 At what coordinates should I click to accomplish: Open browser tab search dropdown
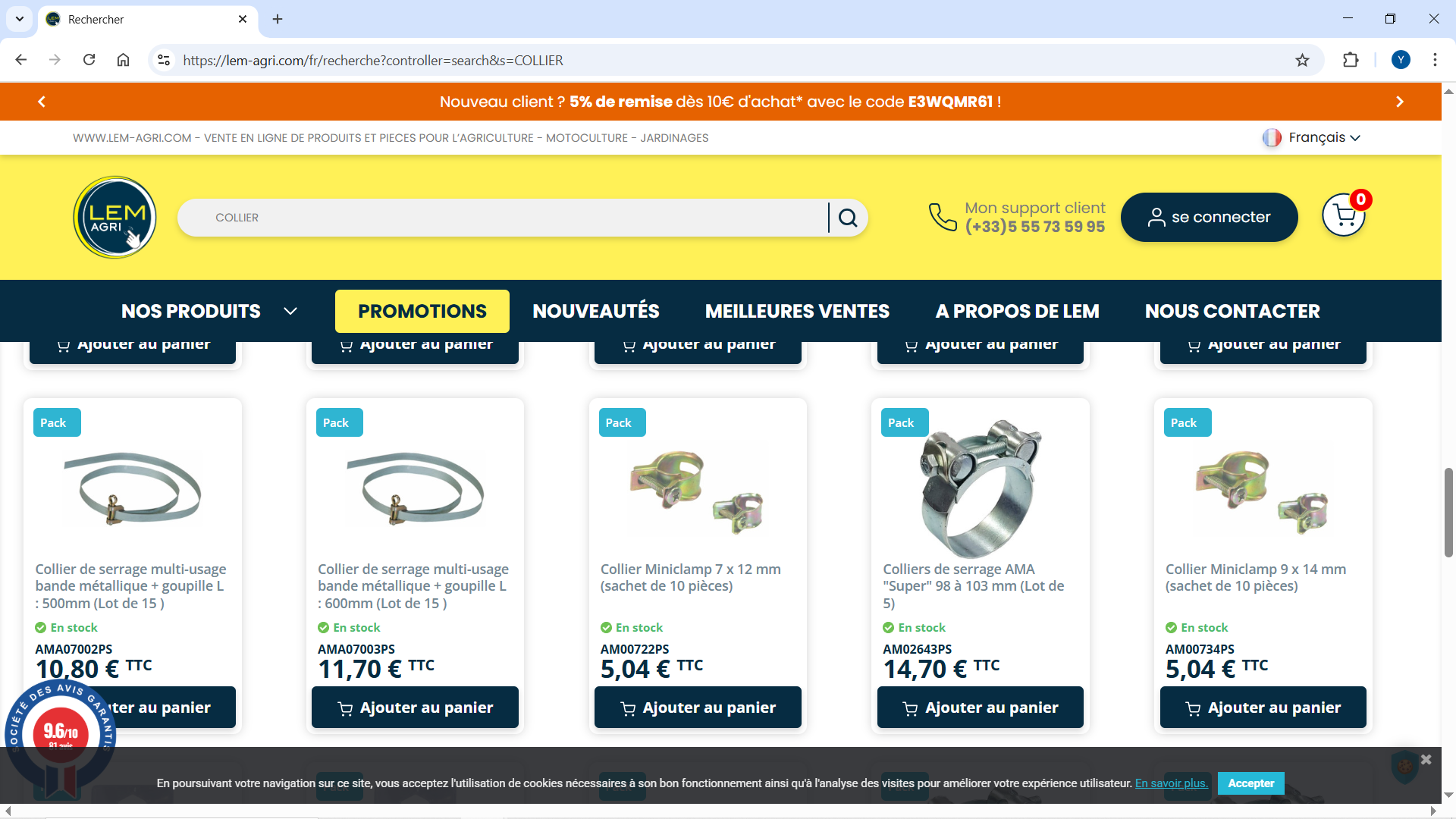(19, 19)
